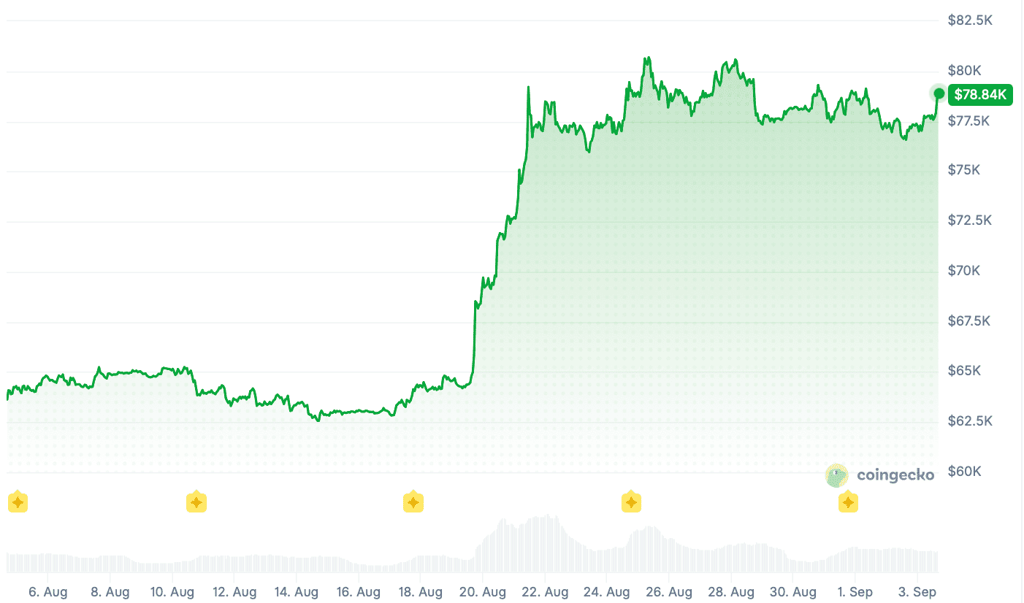
Task: Open the star event marker near 11. Aug
Action: 196,502
